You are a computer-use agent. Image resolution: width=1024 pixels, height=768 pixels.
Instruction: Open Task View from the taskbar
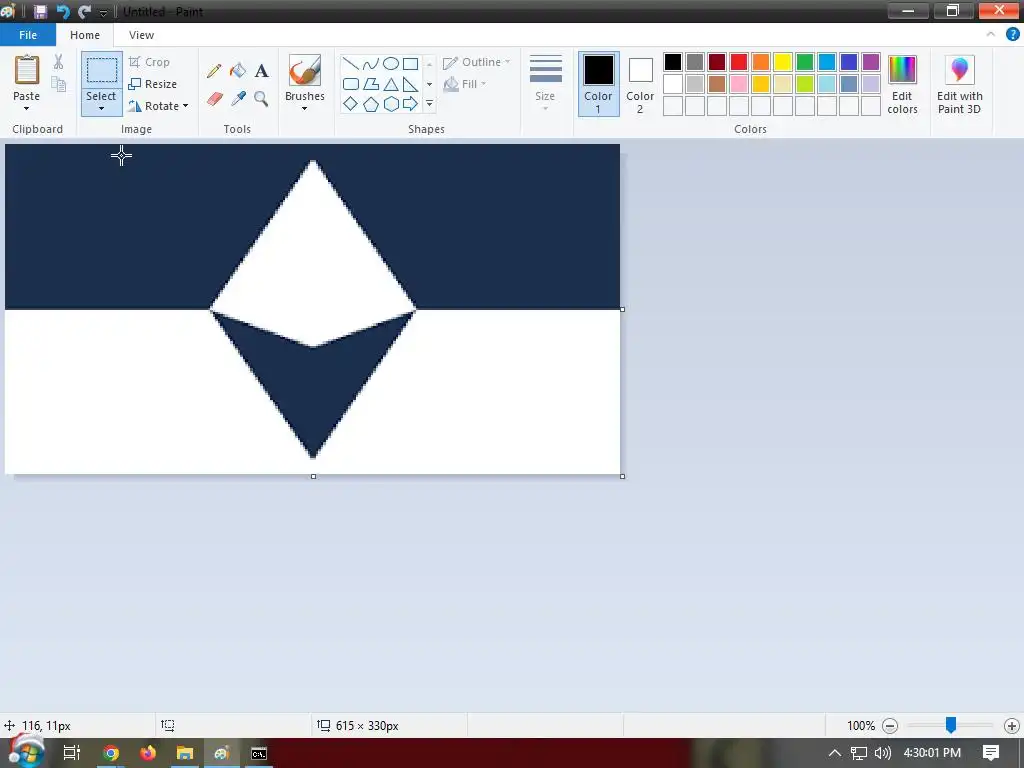[x=72, y=753]
